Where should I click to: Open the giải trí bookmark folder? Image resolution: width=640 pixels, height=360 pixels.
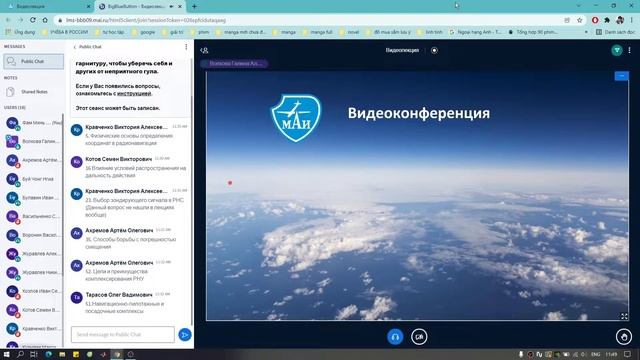[173, 32]
